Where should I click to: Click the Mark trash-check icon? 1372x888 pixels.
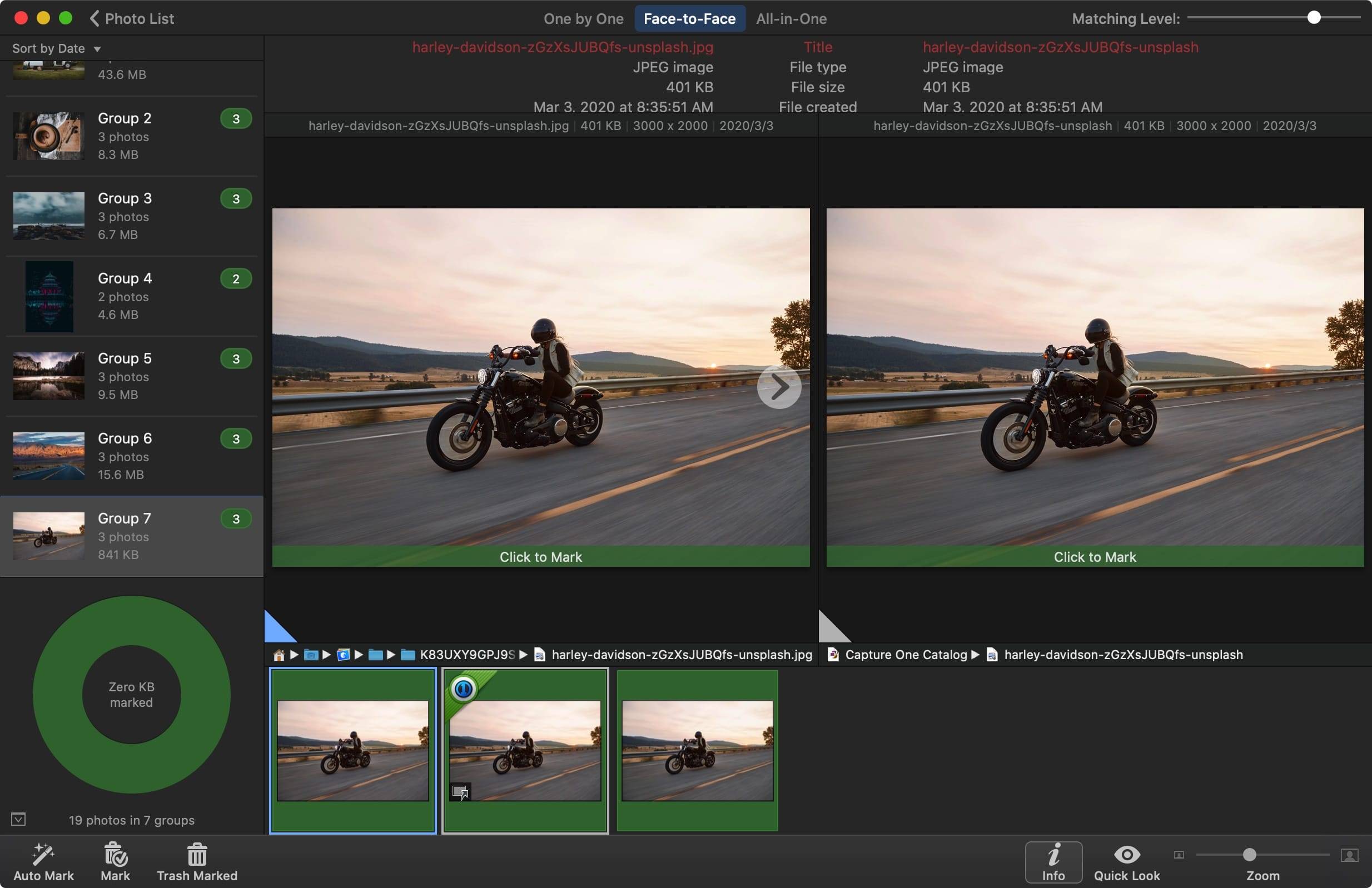[x=115, y=854]
